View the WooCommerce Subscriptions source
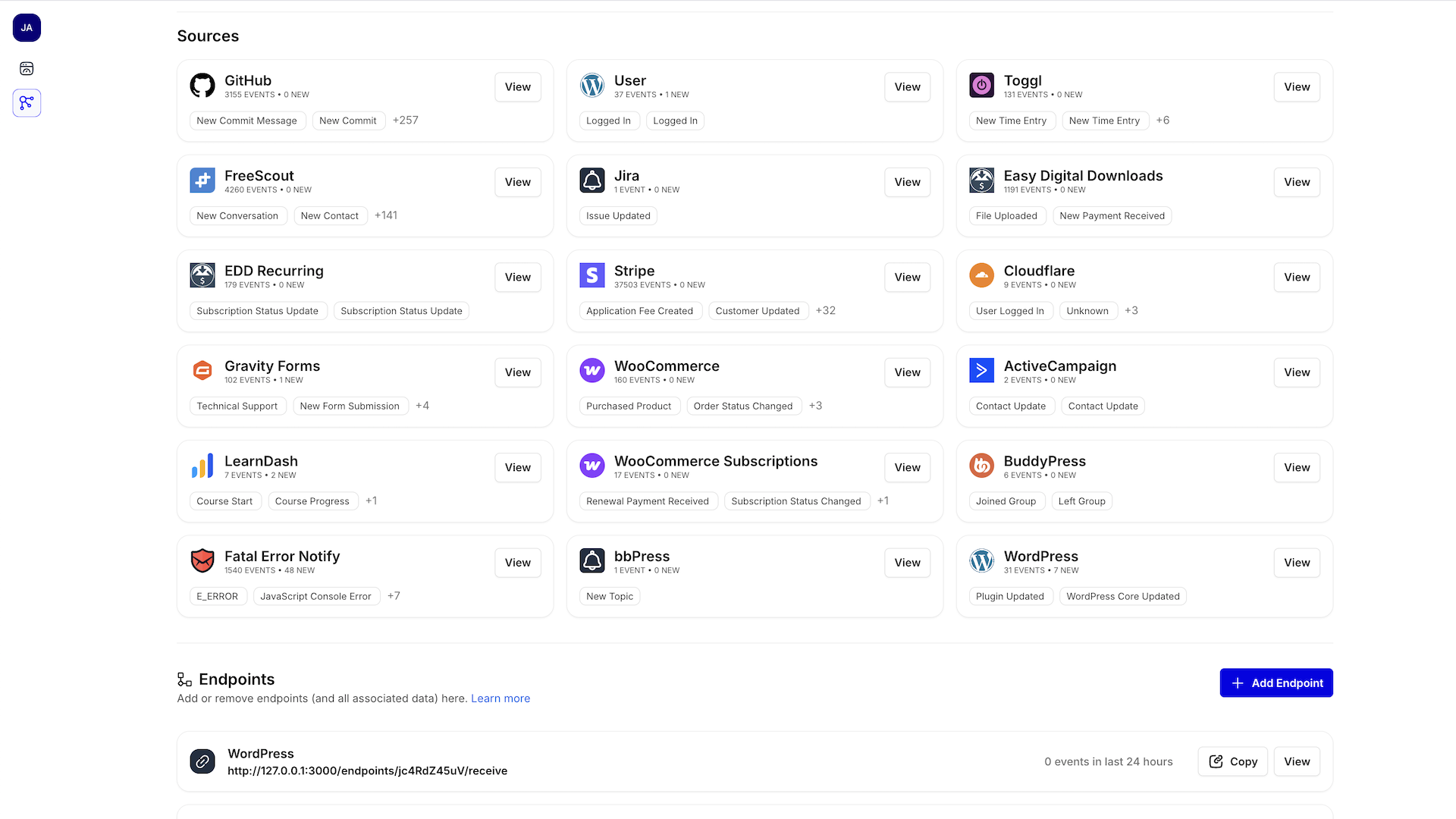 [908, 468]
